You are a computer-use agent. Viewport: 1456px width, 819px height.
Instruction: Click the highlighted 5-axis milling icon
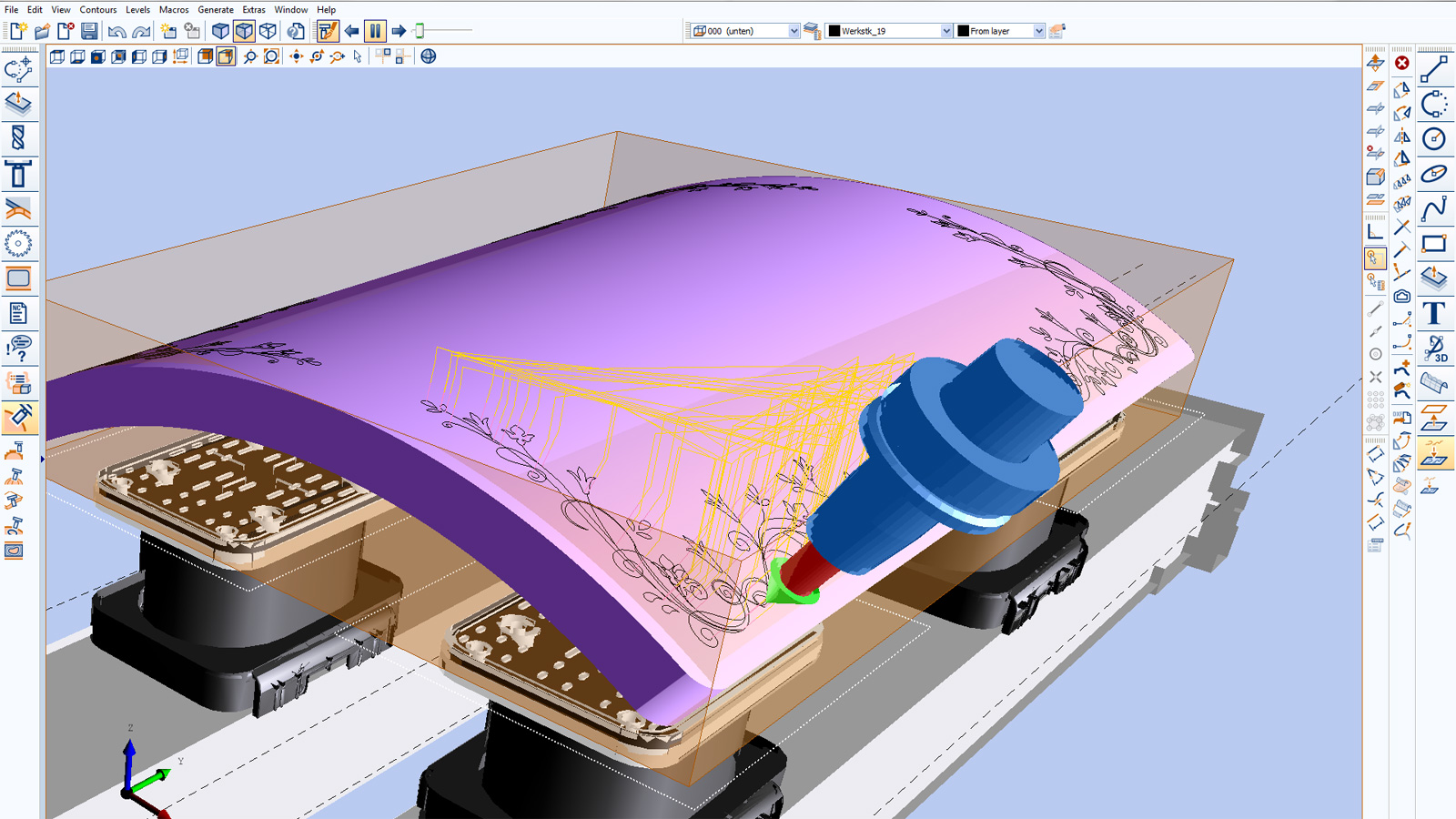pos(18,418)
